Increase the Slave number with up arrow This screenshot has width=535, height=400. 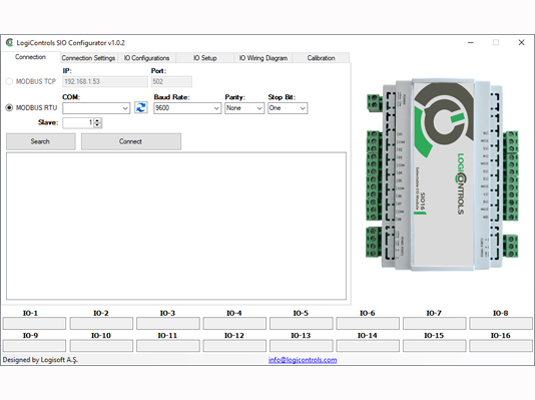tap(98, 120)
